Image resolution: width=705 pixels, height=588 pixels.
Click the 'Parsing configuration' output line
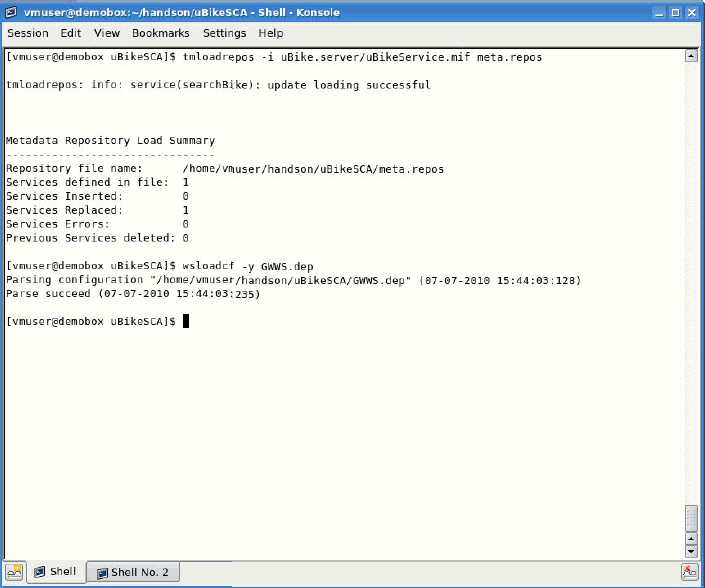[x=294, y=280]
